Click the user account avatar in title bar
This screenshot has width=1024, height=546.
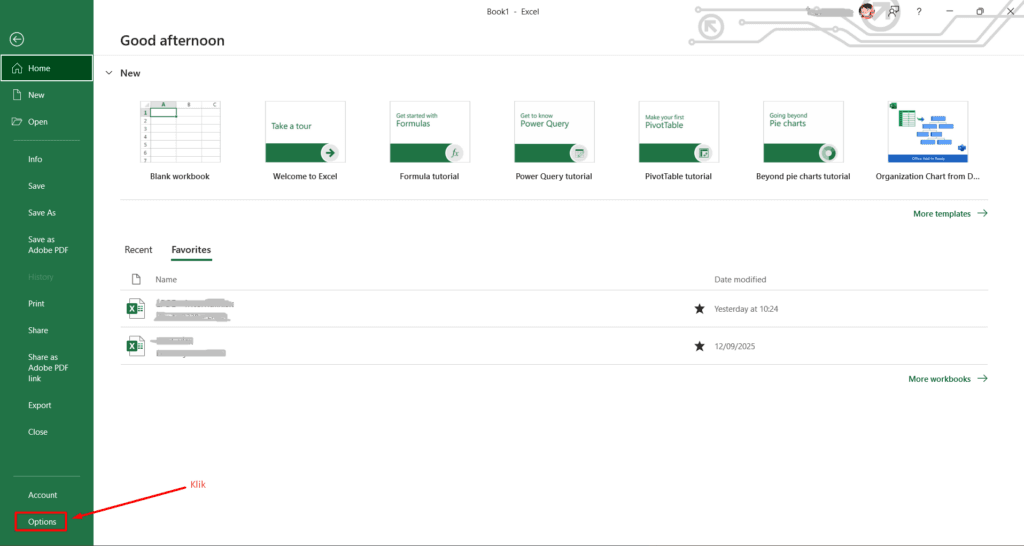866,11
